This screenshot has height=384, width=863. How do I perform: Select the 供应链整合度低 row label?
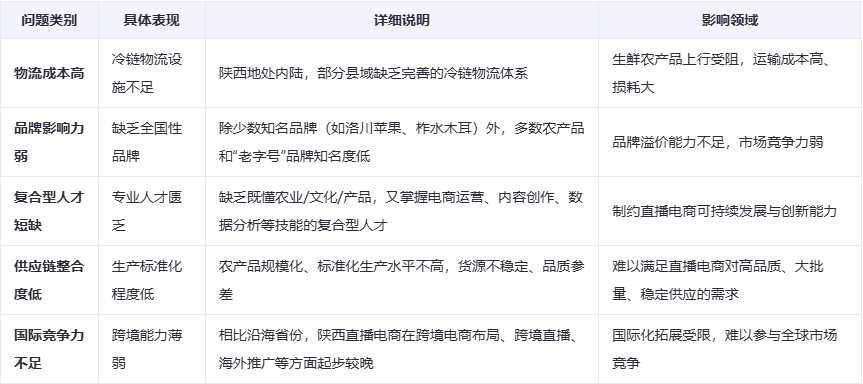(x=50, y=280)
